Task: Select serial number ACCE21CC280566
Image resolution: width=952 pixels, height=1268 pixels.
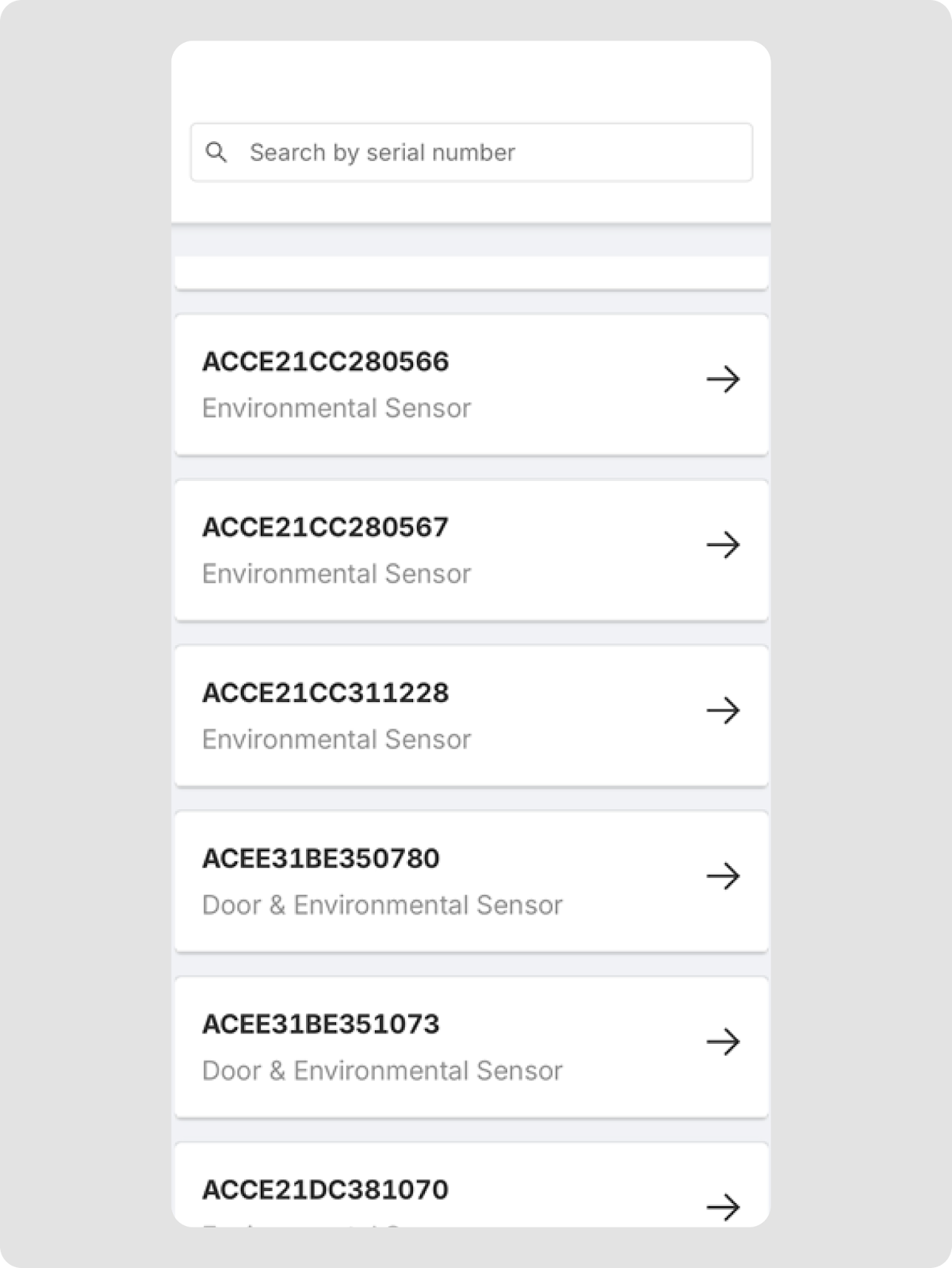Action: coord(325,361)
